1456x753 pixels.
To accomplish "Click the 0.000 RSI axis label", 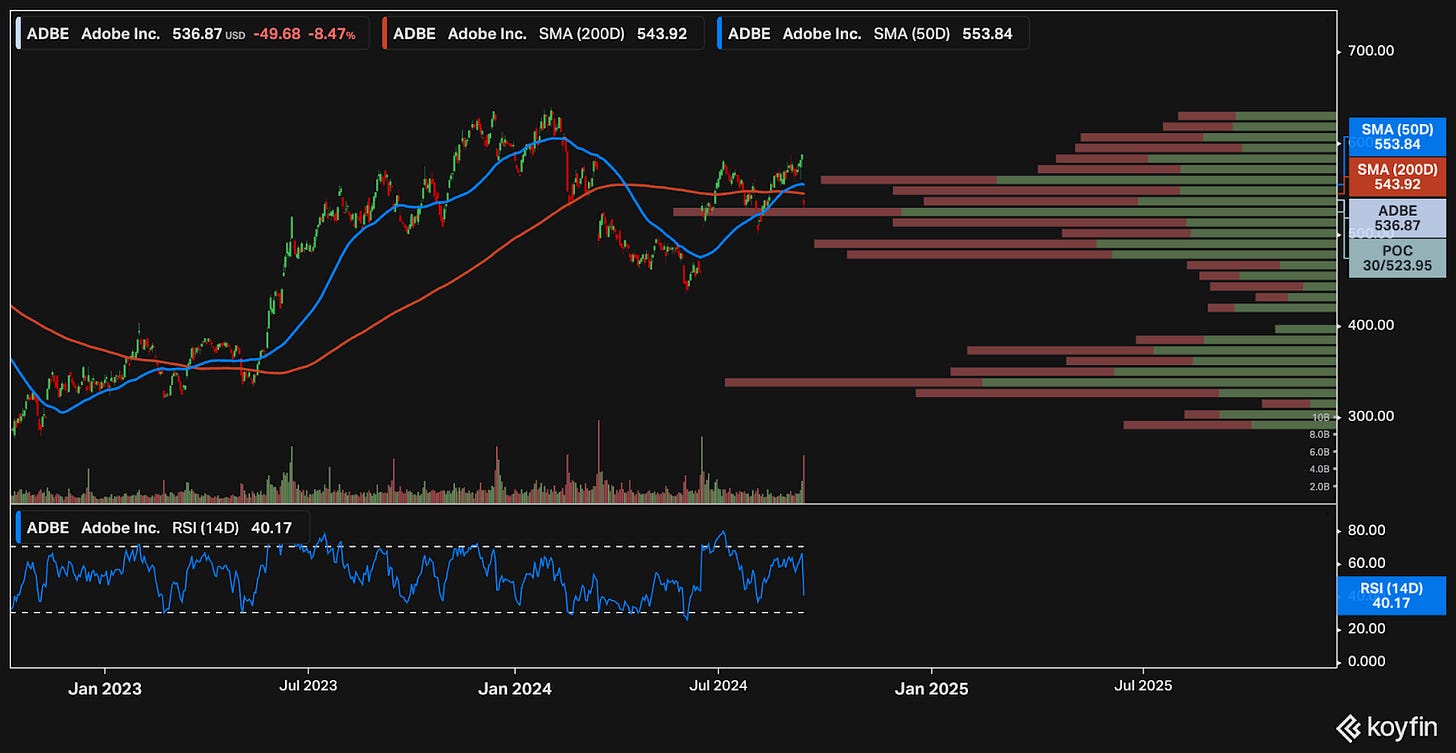I will [x=1365, y=661].
